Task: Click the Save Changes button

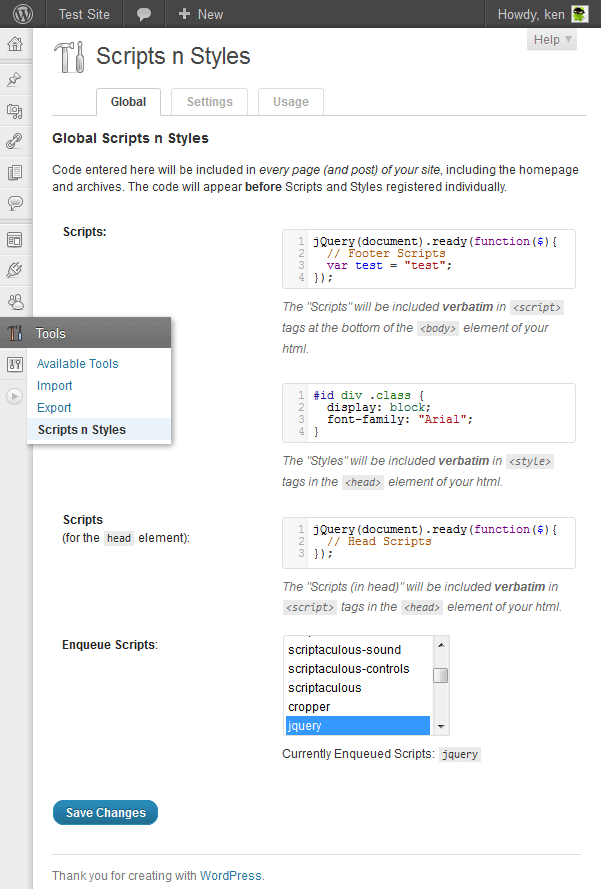Action: click(105, 813)
